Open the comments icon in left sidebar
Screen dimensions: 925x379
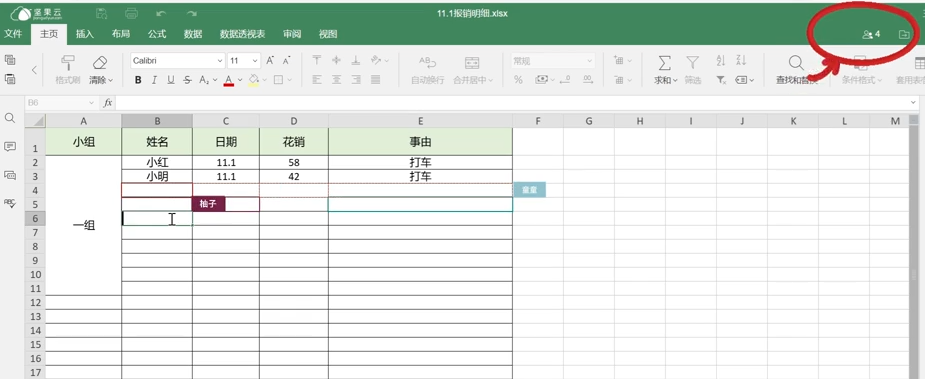click(9, 146)
